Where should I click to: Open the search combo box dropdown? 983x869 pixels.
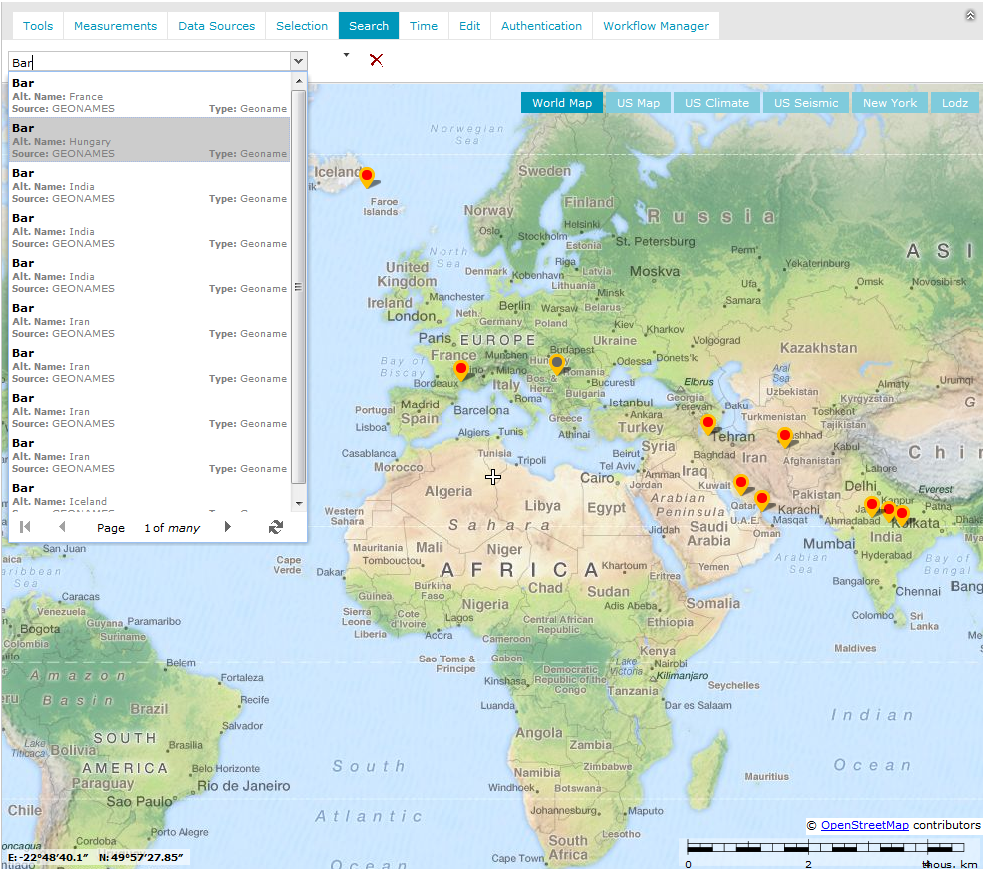click(297, 61)
